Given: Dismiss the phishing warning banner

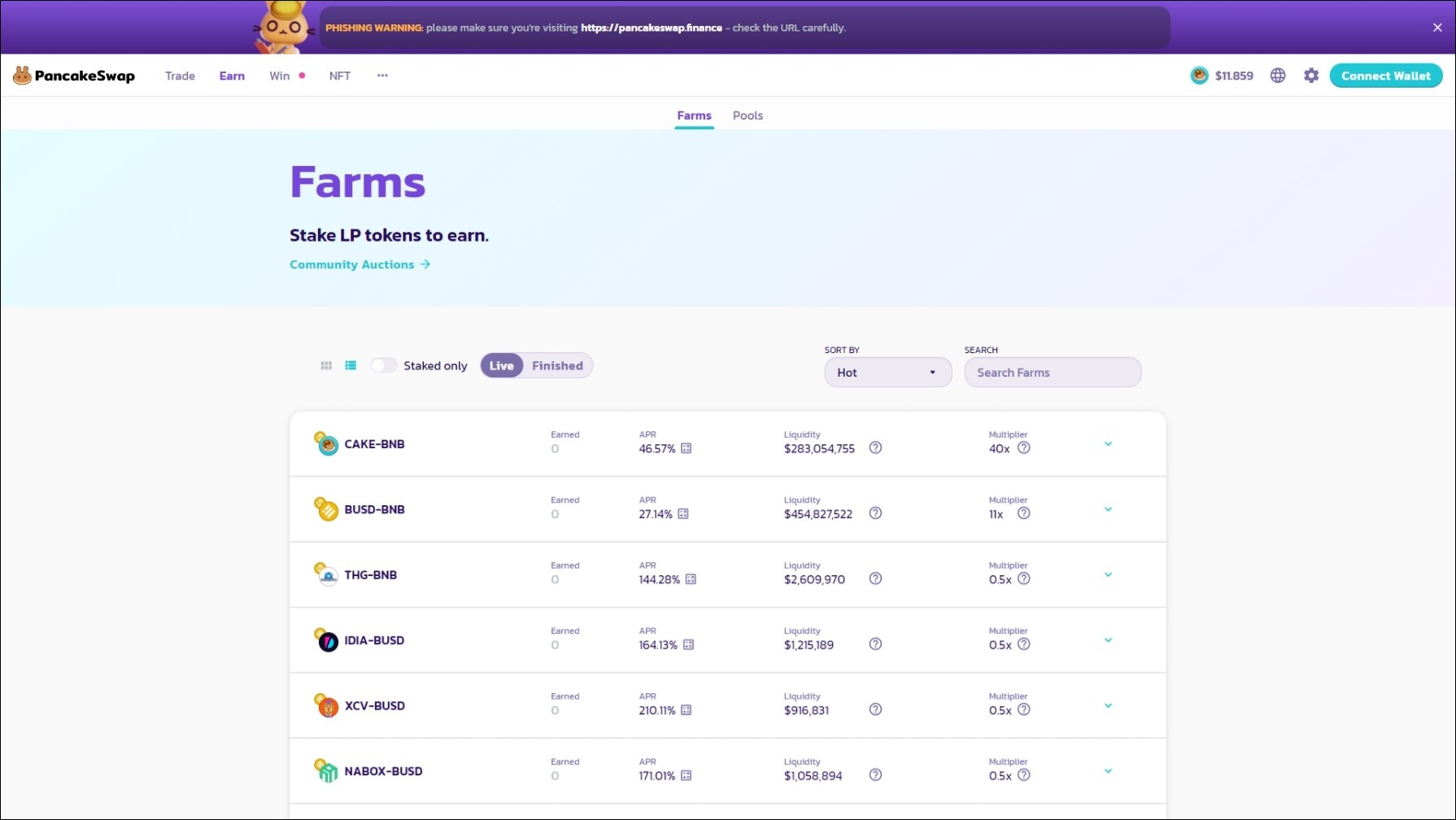Looking at the screenshot, I should [x=1437, y=28].
